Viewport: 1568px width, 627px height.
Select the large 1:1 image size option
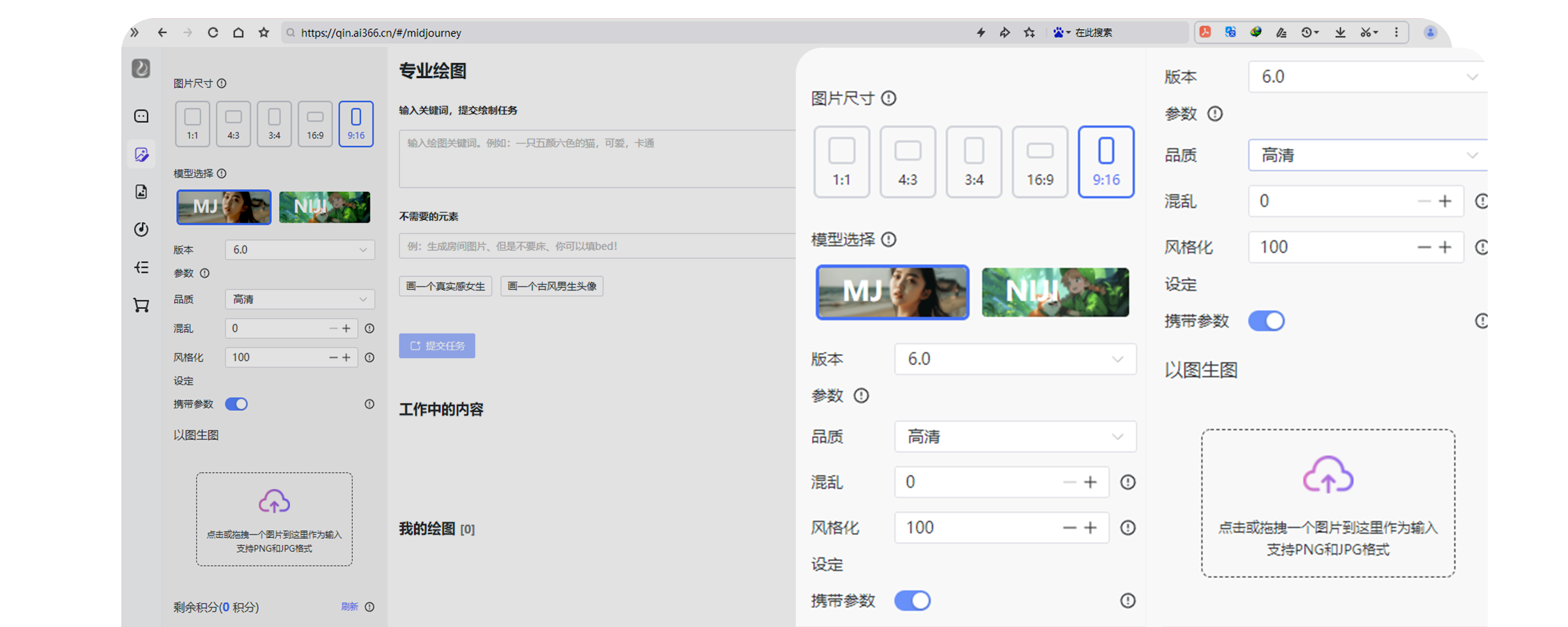click(841, 161)
